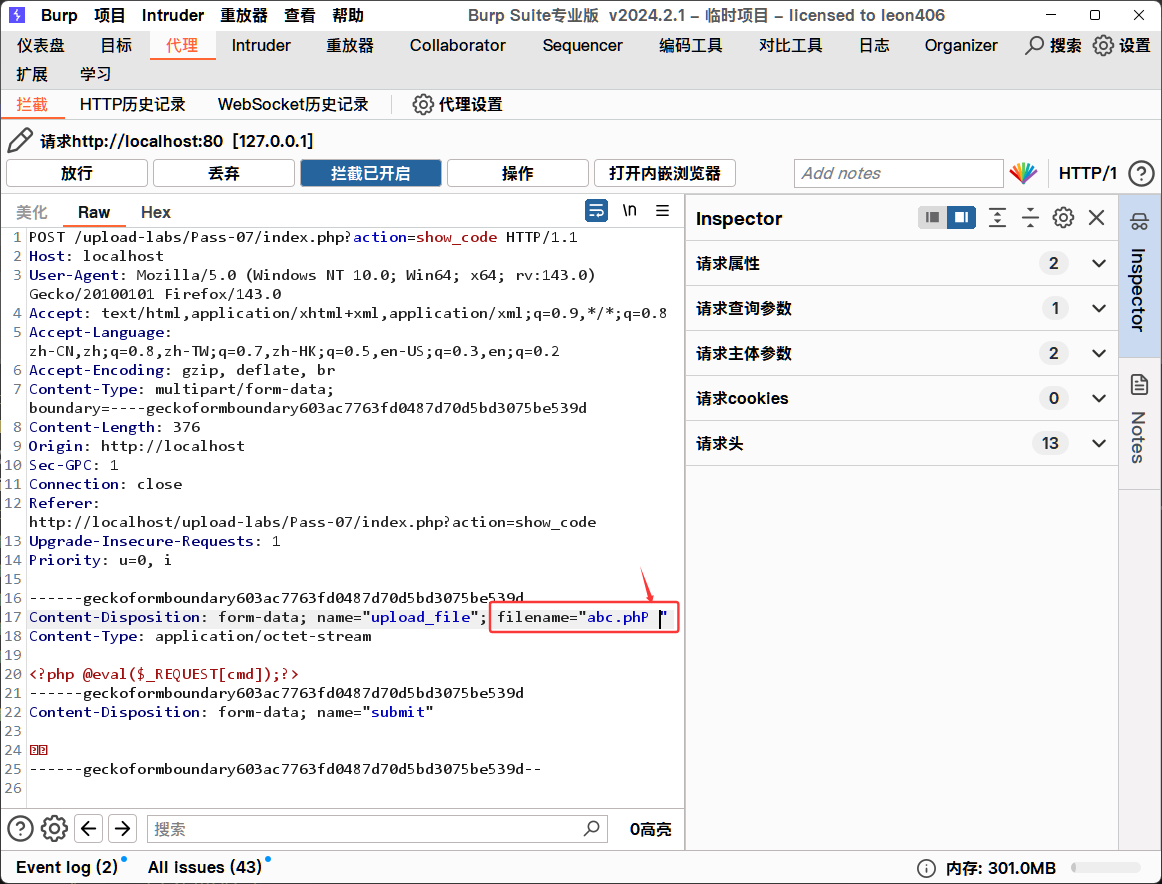Open the 项目 menu
The height and width of the screenshot is (884, 1162).
tap(110, 15)
